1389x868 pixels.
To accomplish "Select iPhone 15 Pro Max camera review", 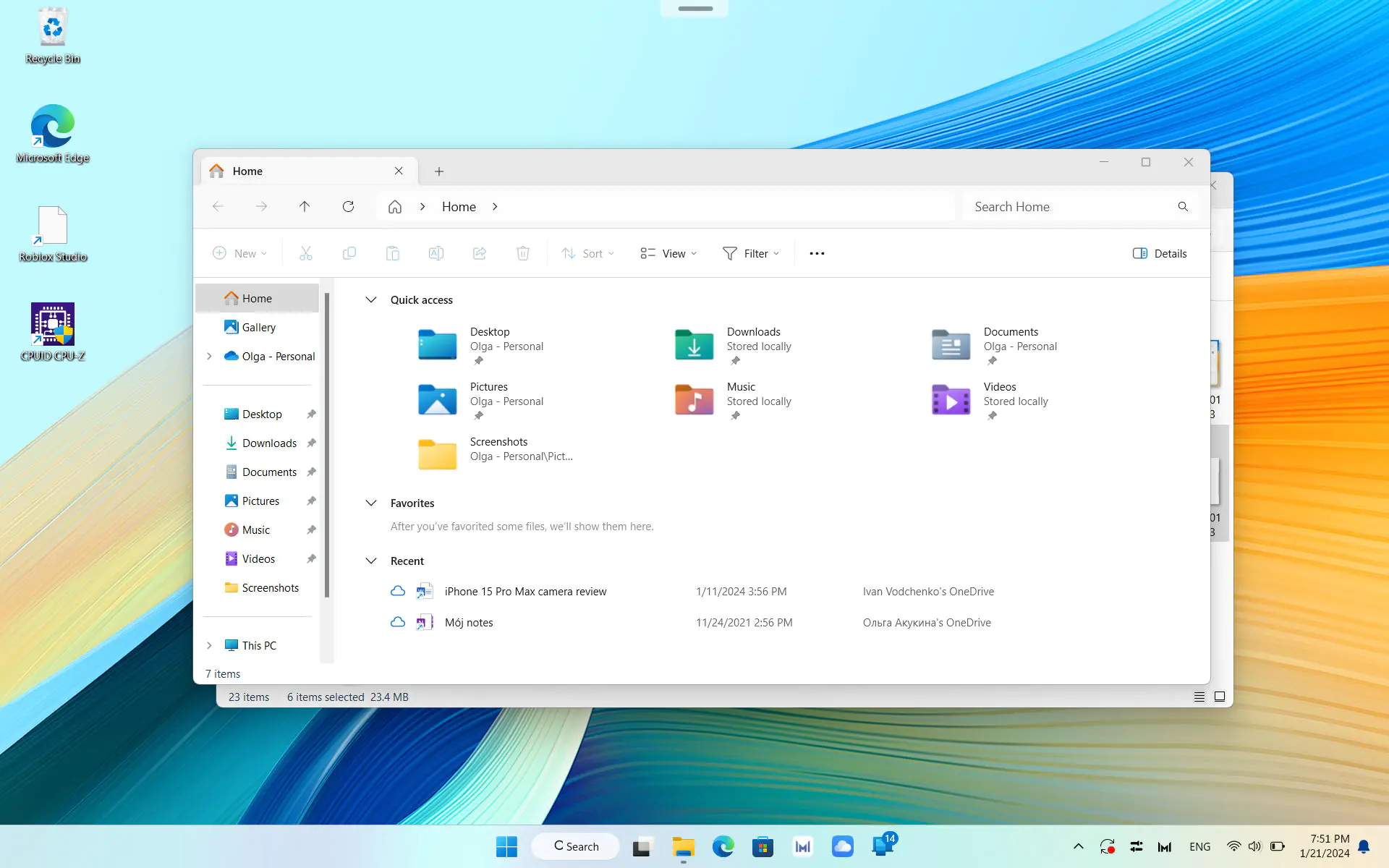I will tap(525, 592).
